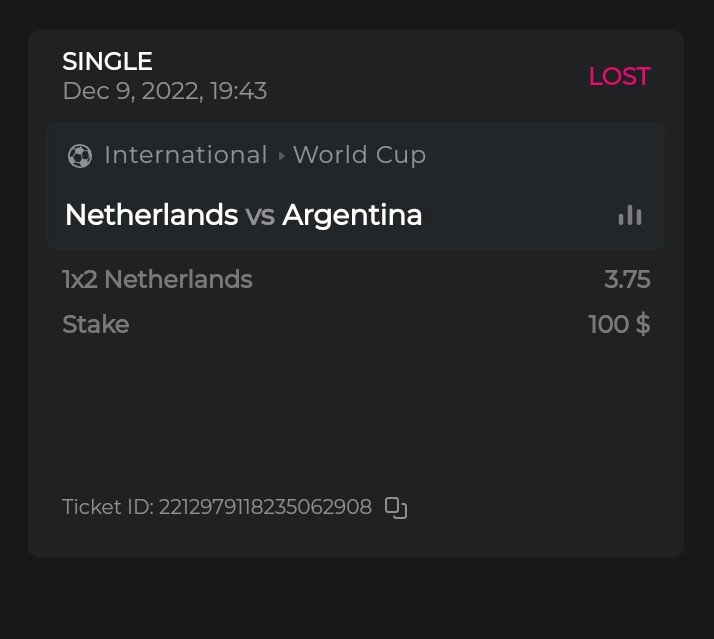Click the empty area below Stake row
This screenshot has width=714, height=639.
pyautogui.click(x=355, y=410)
